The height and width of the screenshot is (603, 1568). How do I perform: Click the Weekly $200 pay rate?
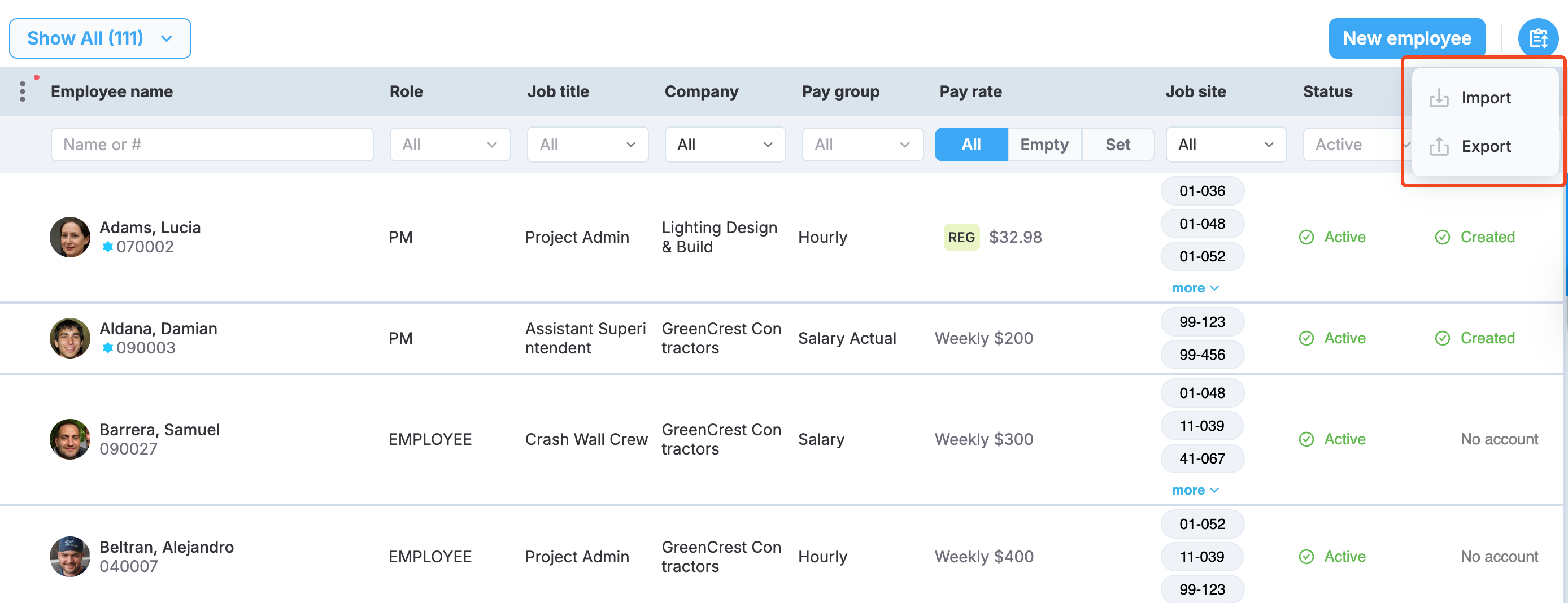[983, 338]
